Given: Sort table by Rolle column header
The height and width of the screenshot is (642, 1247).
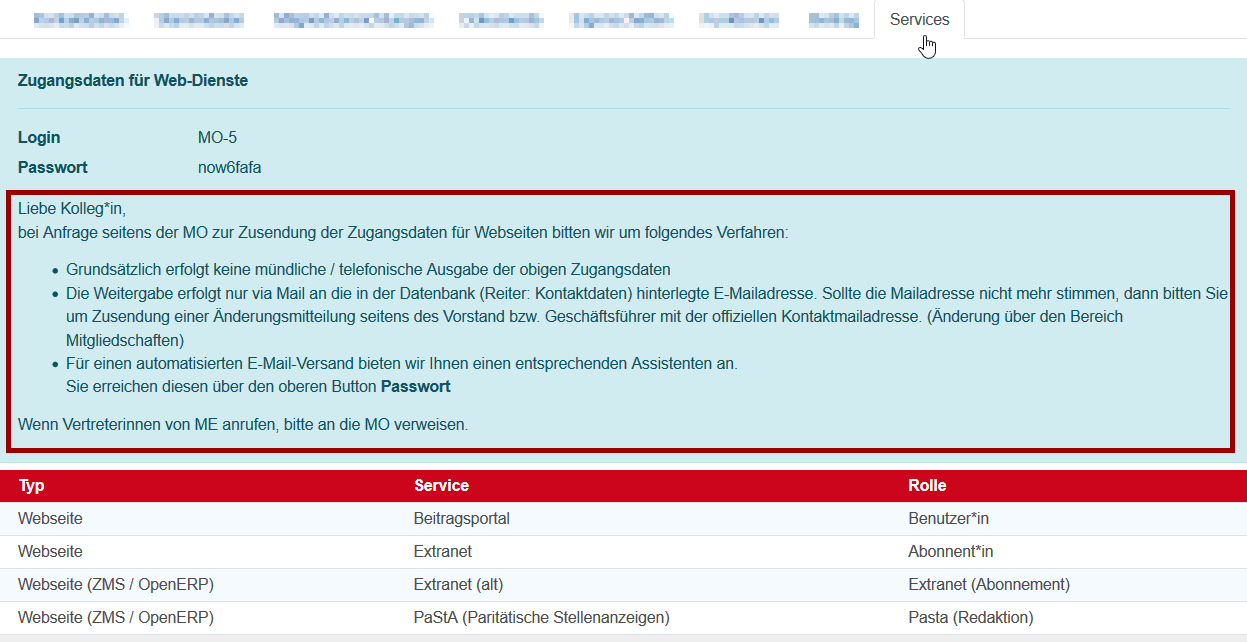Looking at the screenshot, I should (x=927, y=486).
